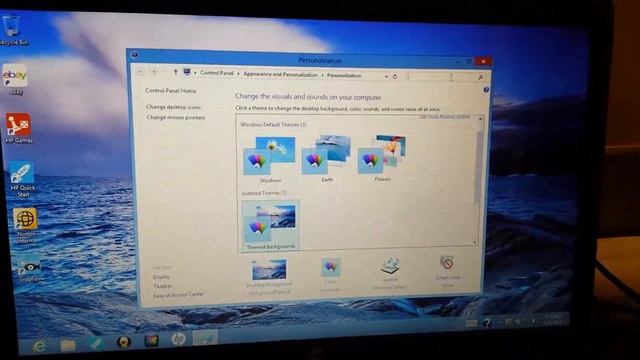Select the HP Quick Start desktop icon
Image resolution: width=640 pixels, height=360 pixels.
[22, 179]
